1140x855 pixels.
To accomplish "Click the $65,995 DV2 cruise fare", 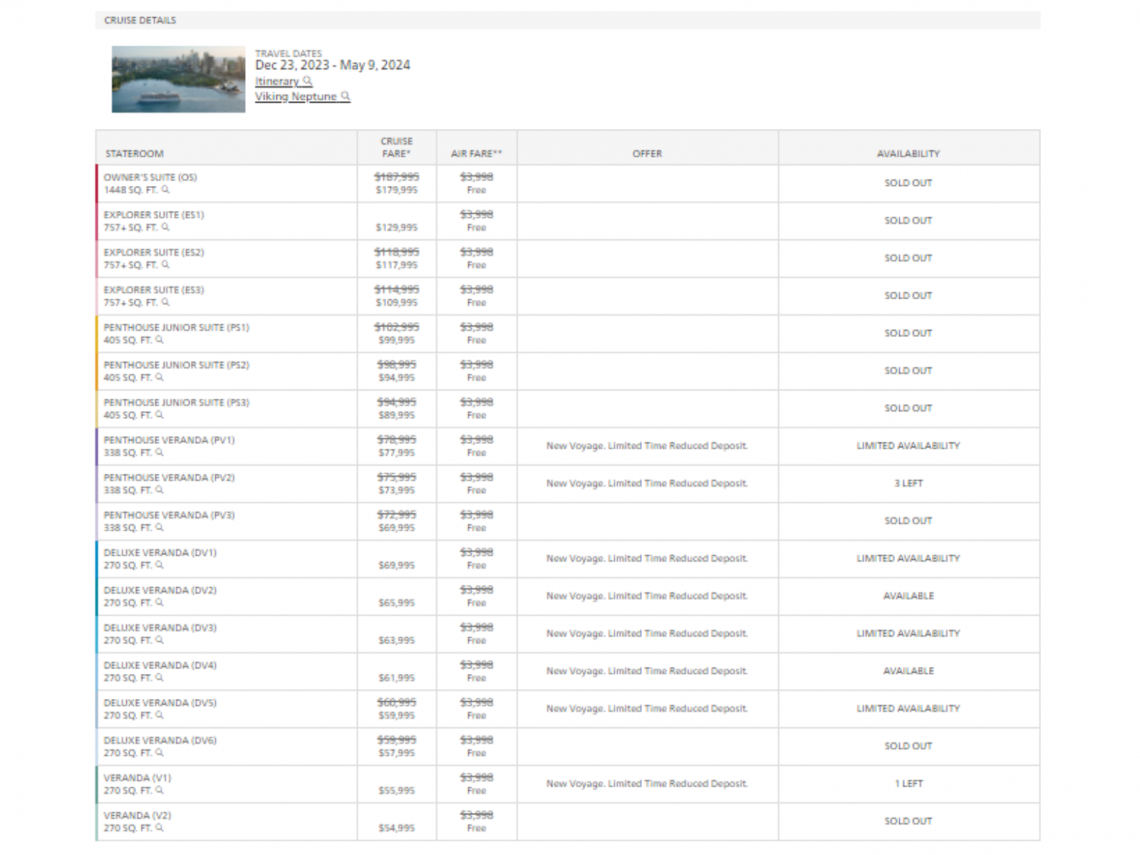I will [397, 603].
